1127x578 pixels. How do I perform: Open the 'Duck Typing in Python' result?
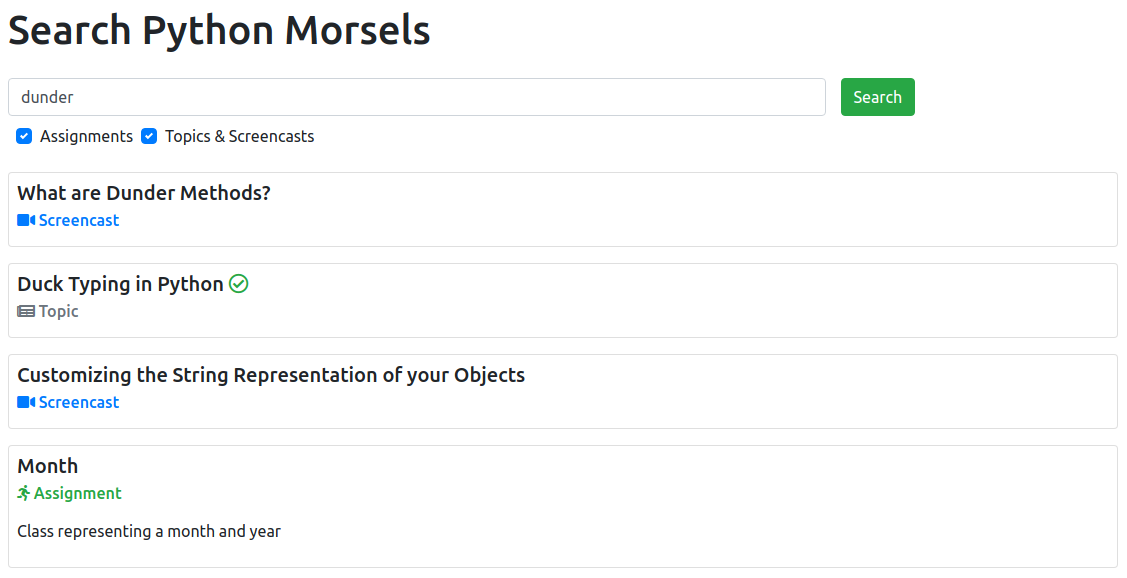120,284
